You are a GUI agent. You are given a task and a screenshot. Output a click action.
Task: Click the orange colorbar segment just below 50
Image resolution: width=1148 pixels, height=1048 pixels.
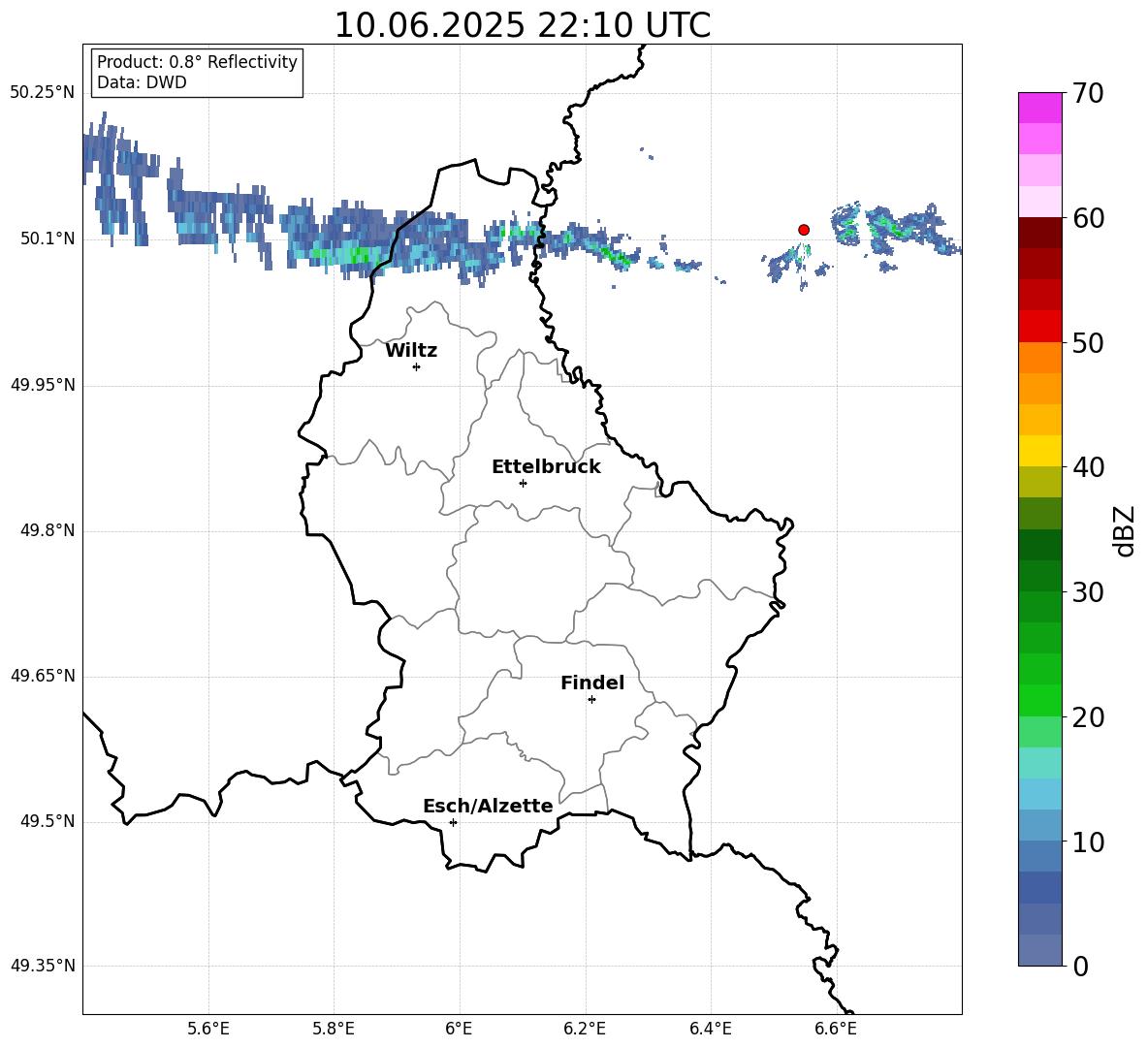point(1039,358)
